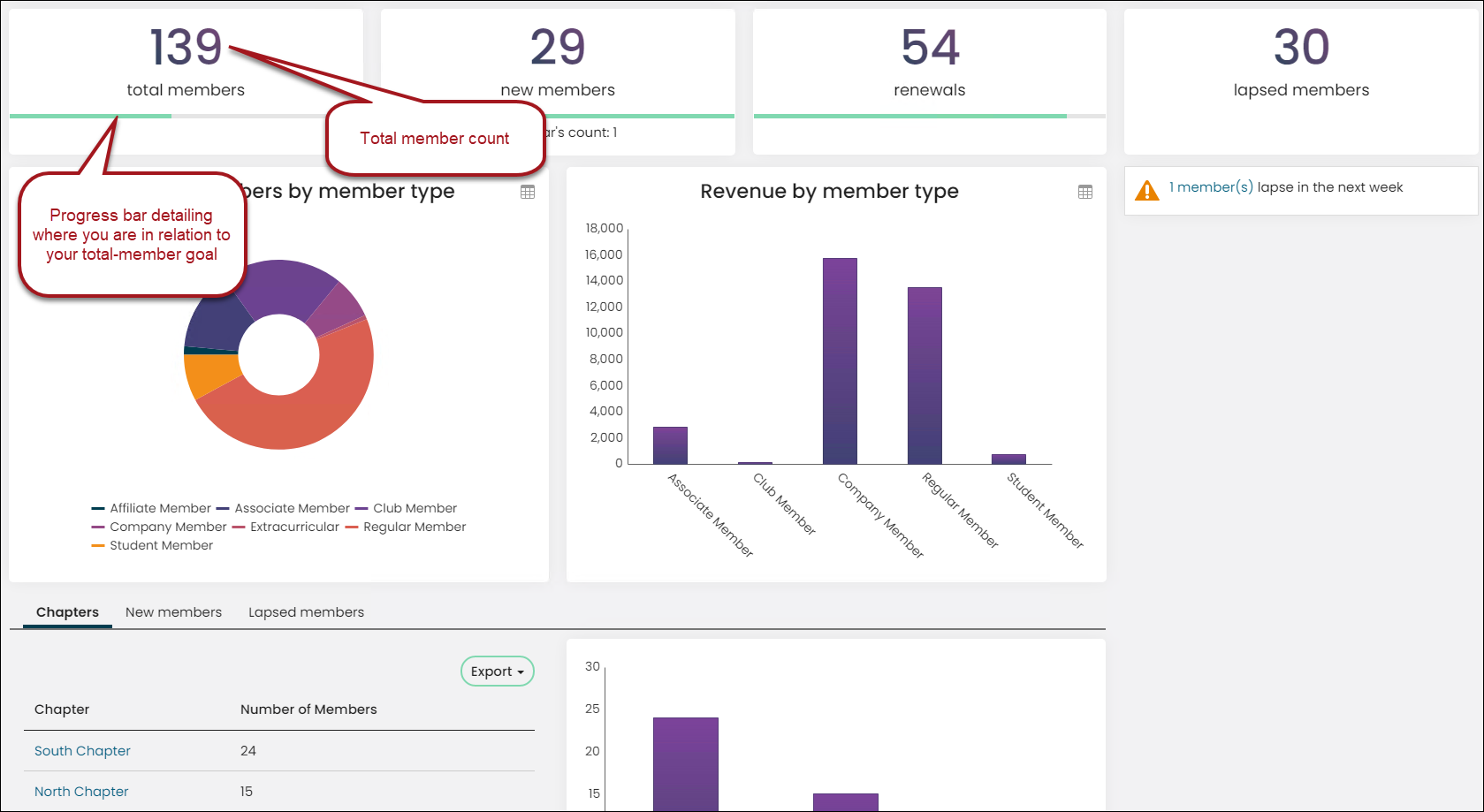Toggle Regular Member legend entry
The height and width of the screenshot is (812, 1484).
point(406,527)
